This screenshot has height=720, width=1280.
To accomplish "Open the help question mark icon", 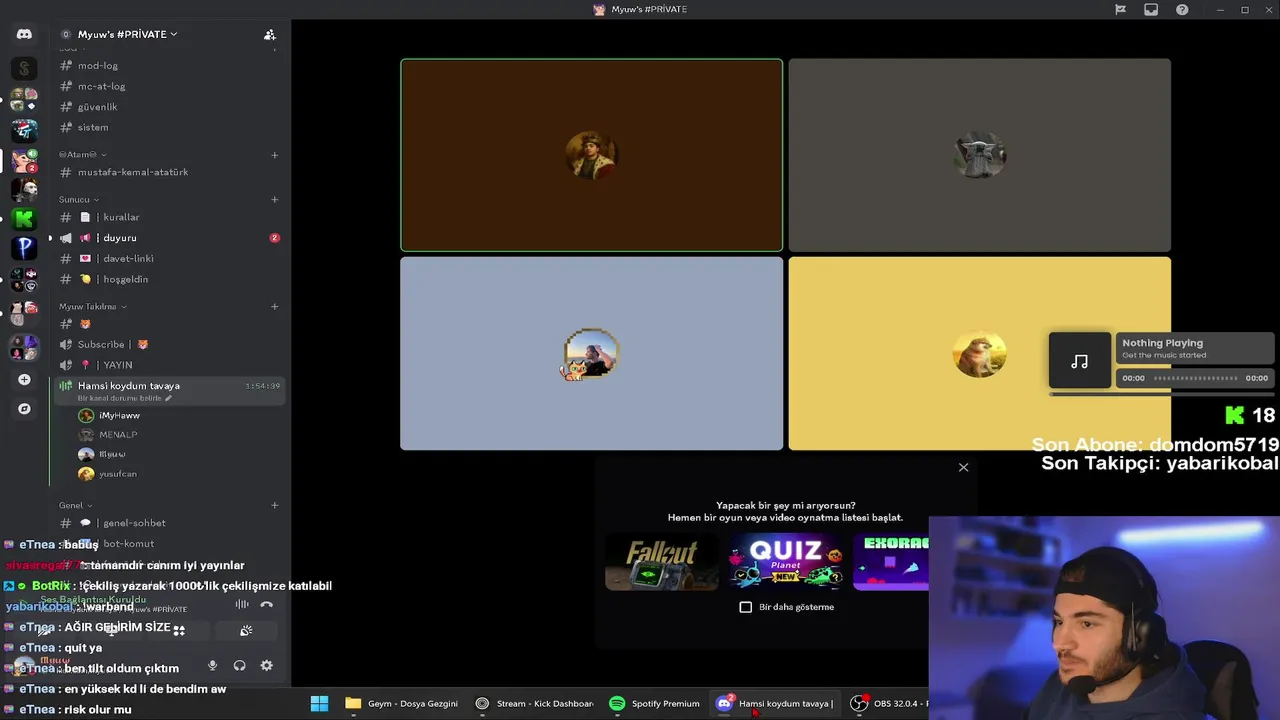I will (x=1183, y=10).
